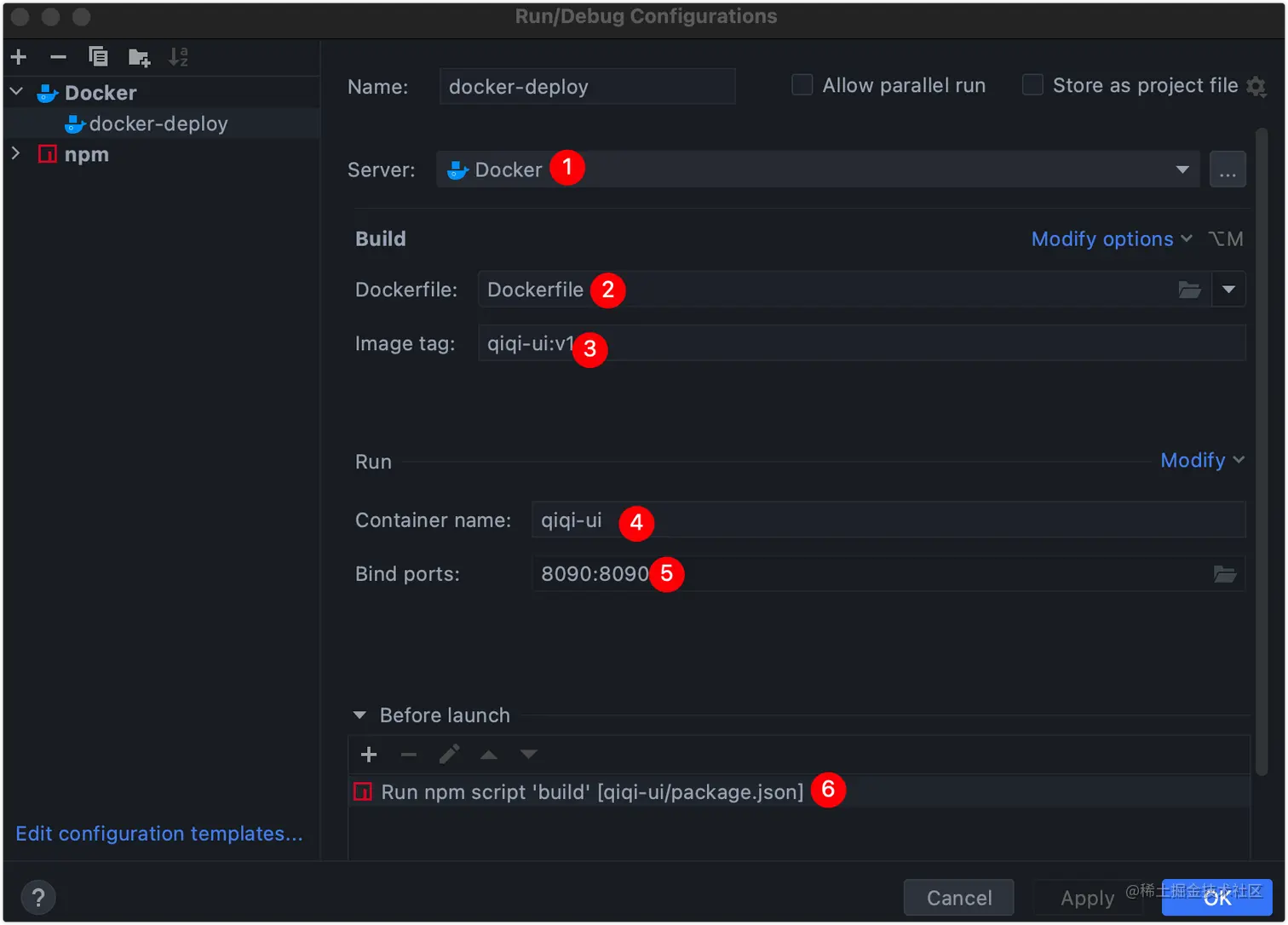Enable Store as project file
1288x925 pixels.
point(1032,85)
